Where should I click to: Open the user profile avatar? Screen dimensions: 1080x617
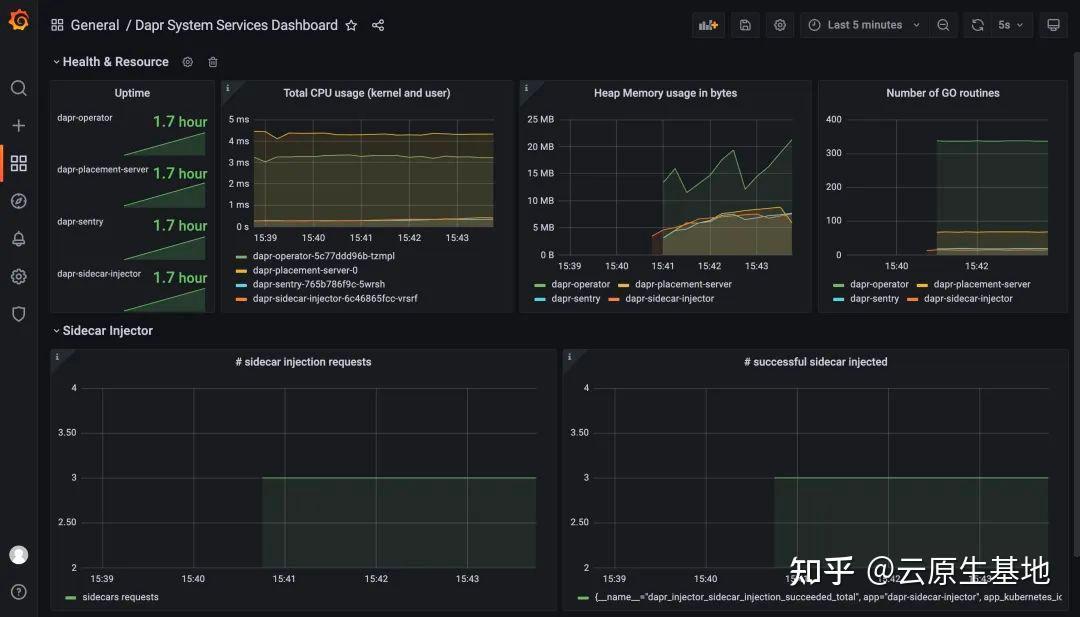pos(18,554)
